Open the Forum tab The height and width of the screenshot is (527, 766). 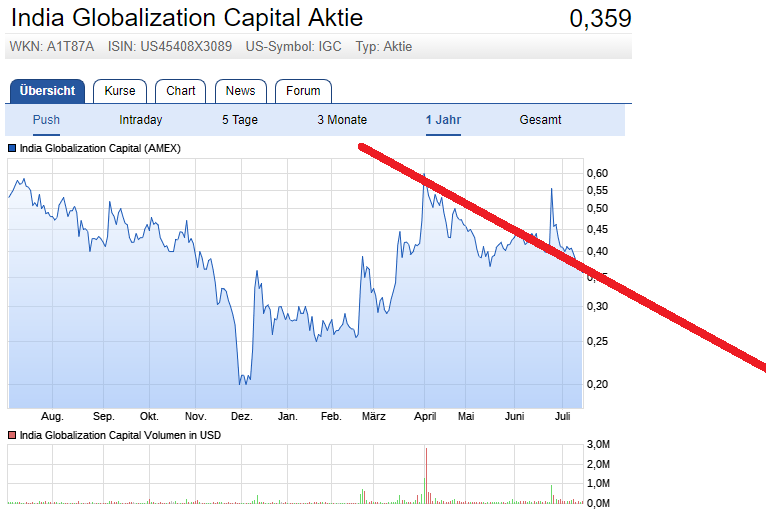point(303,91)
